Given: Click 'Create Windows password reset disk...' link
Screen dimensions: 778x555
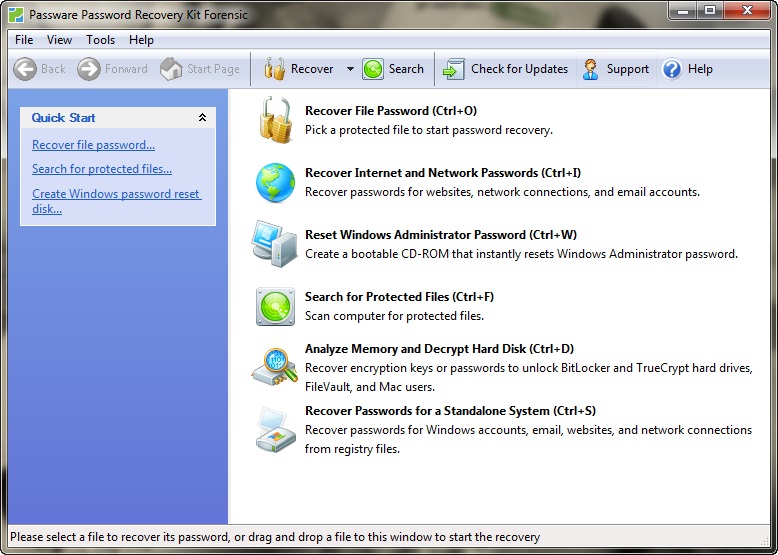Looking at the screenshot, I should tap(117, 201).
